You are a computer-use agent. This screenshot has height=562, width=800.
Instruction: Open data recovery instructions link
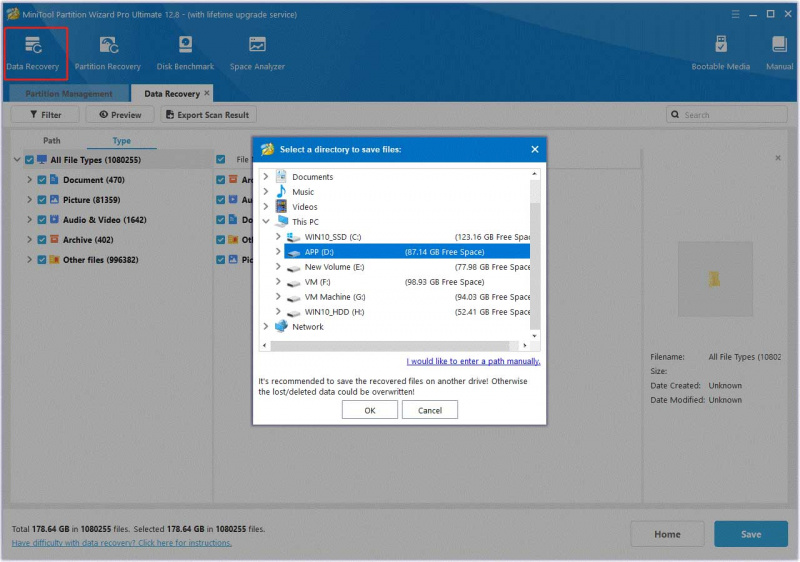click(x=121, y=543)
